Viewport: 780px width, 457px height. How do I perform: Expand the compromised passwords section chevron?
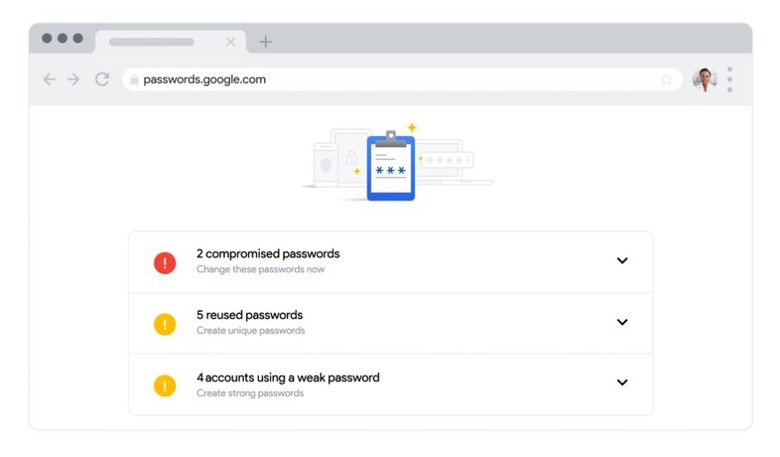tap(622, 261)
